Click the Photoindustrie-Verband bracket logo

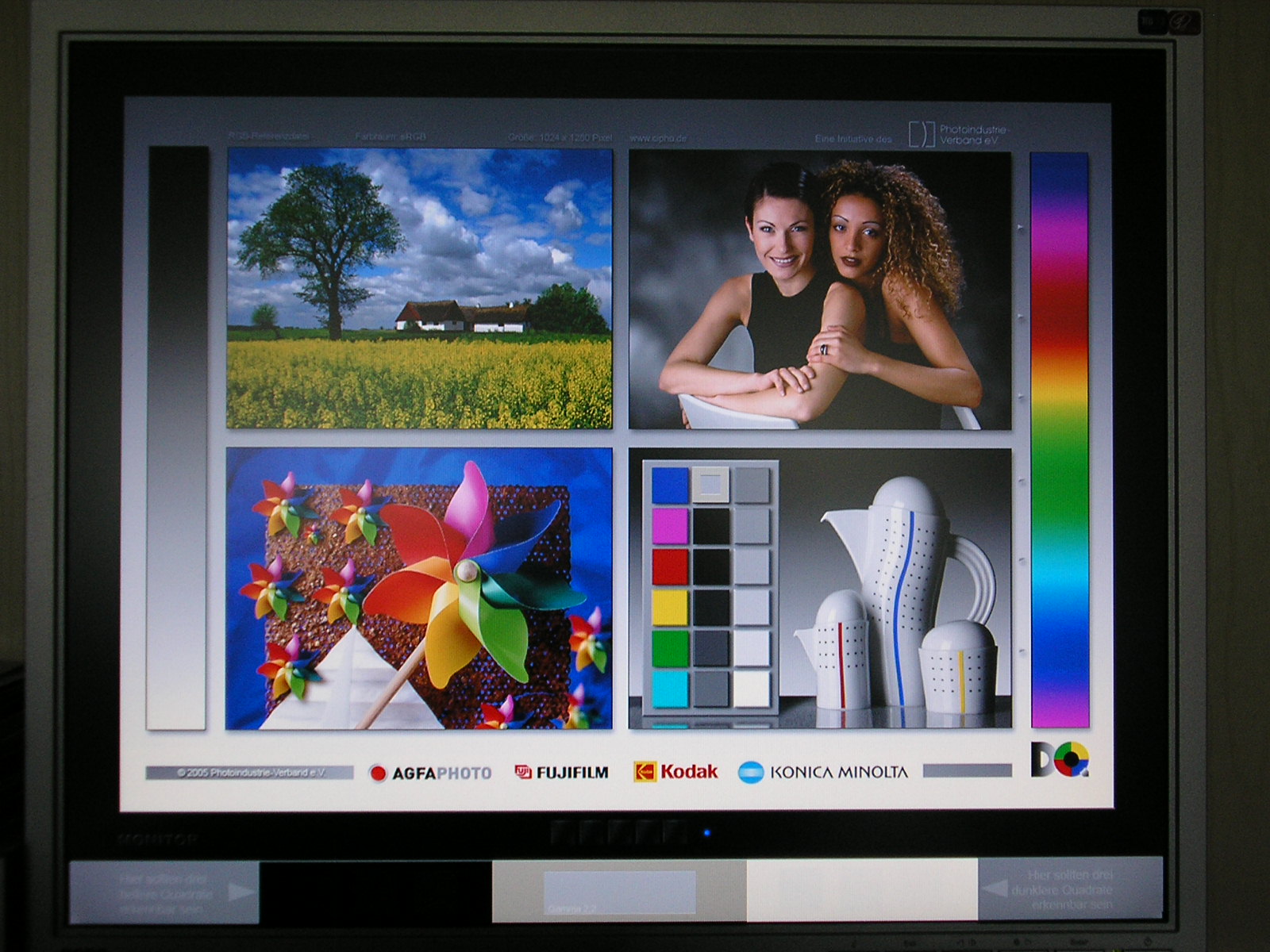click(922, 135)
